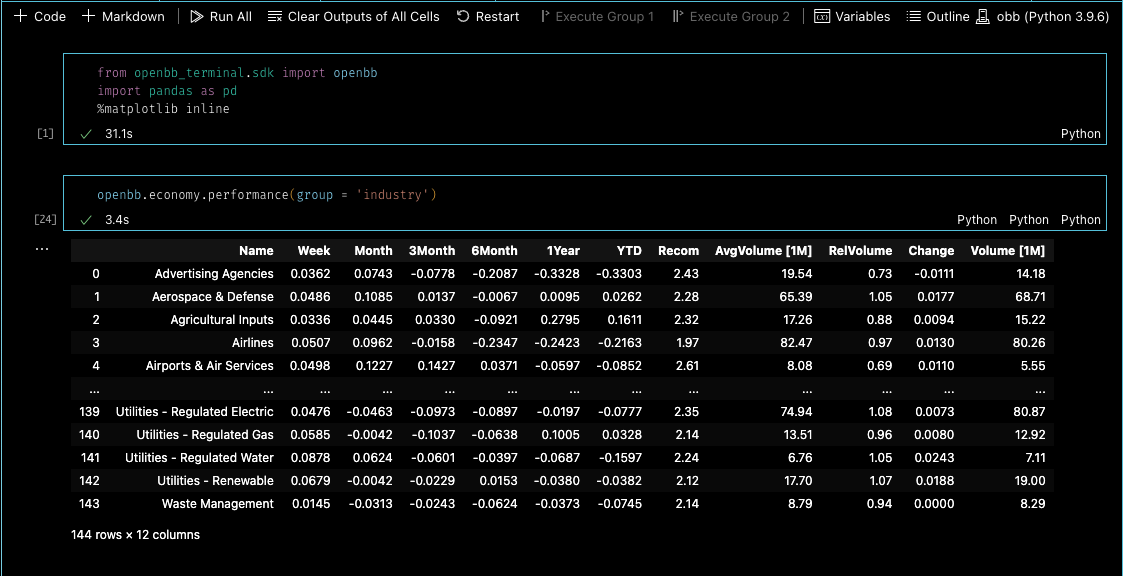Click Advertising Agencies Recom value 2.43
The height and width of the screenshot is (576, 1123).
coord(688,274)
